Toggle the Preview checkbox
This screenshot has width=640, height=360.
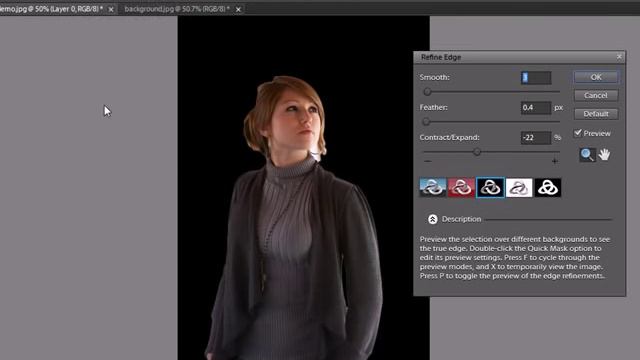(x=578, y=133)
